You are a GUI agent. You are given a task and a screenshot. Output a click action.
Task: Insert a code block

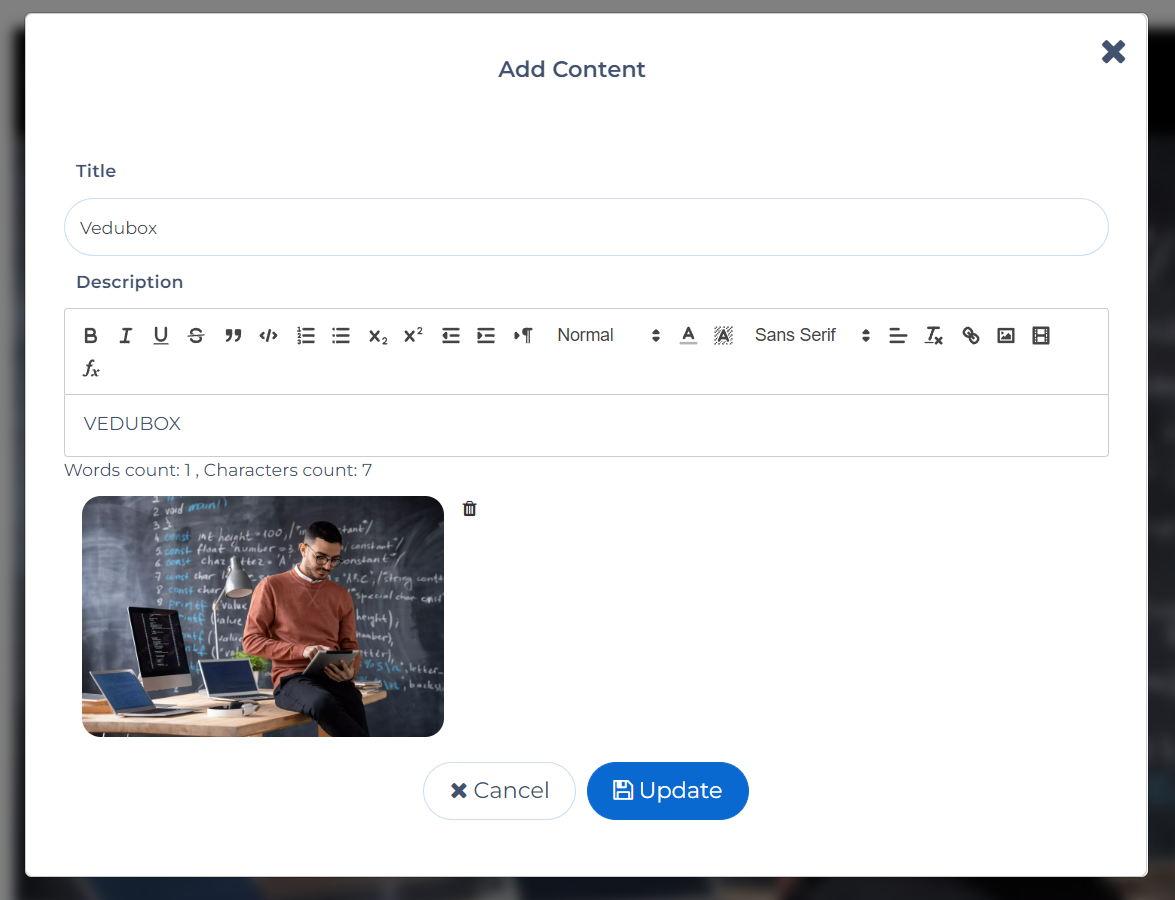(x=268, y=336)
